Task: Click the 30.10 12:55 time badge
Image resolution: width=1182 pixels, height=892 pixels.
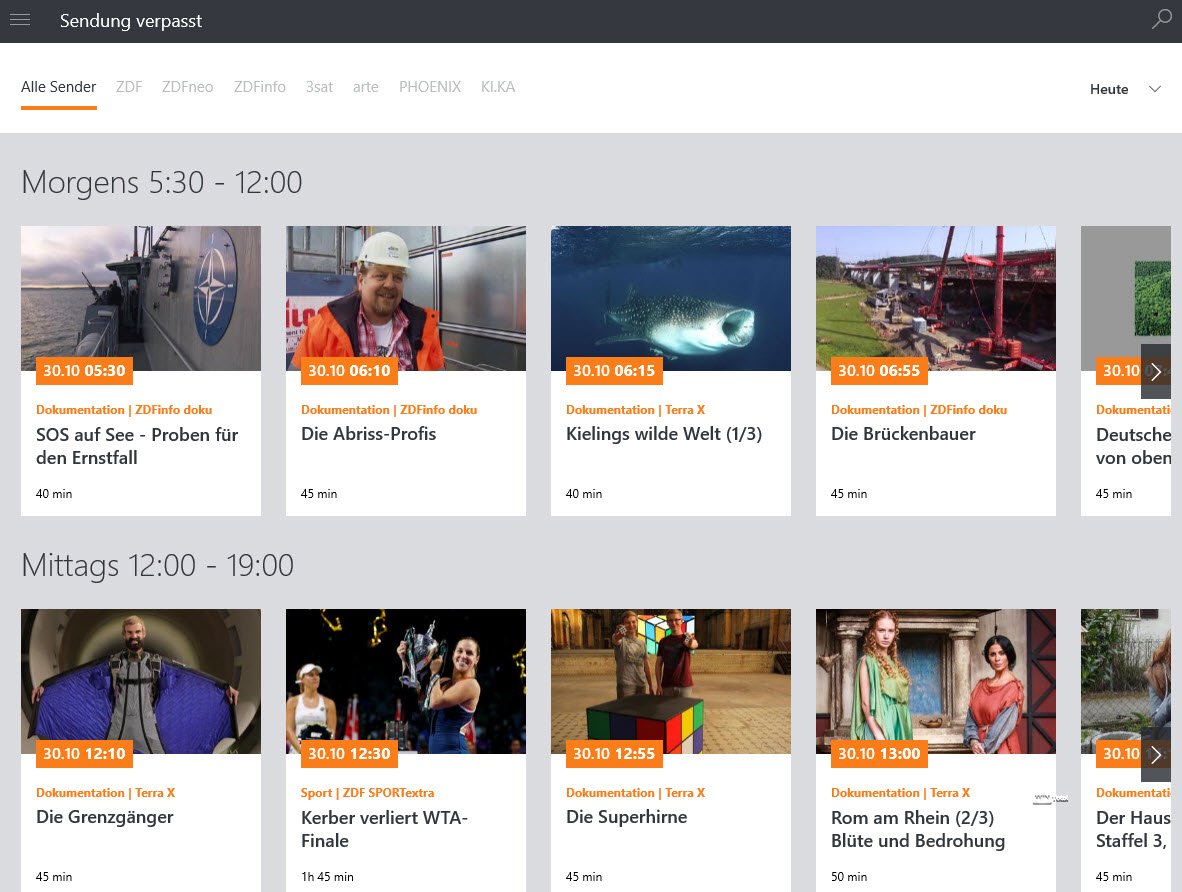Action: click(x=614, y=754)
